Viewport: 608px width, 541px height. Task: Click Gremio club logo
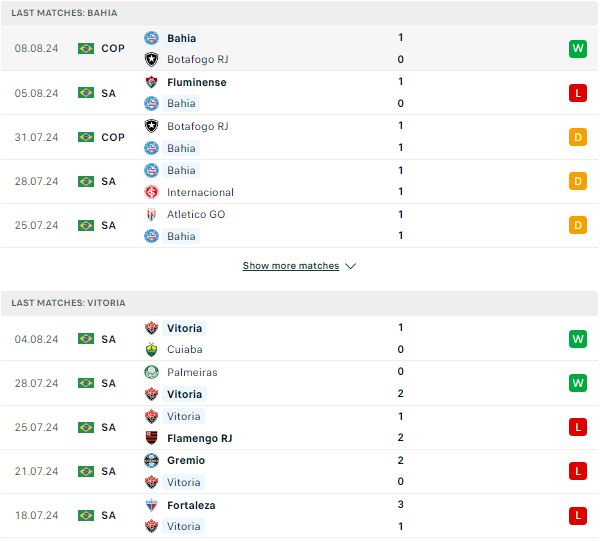152,460
